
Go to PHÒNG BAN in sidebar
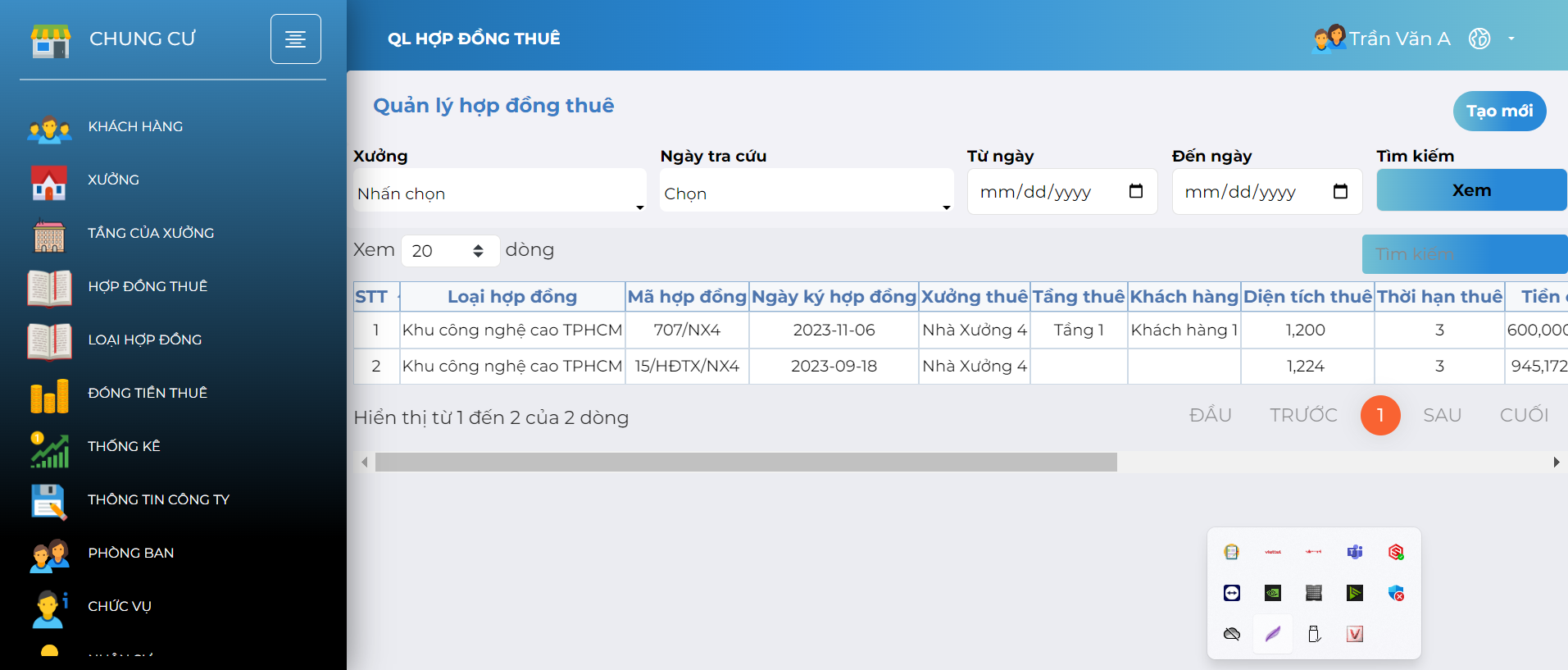click(x=130, y=553)
